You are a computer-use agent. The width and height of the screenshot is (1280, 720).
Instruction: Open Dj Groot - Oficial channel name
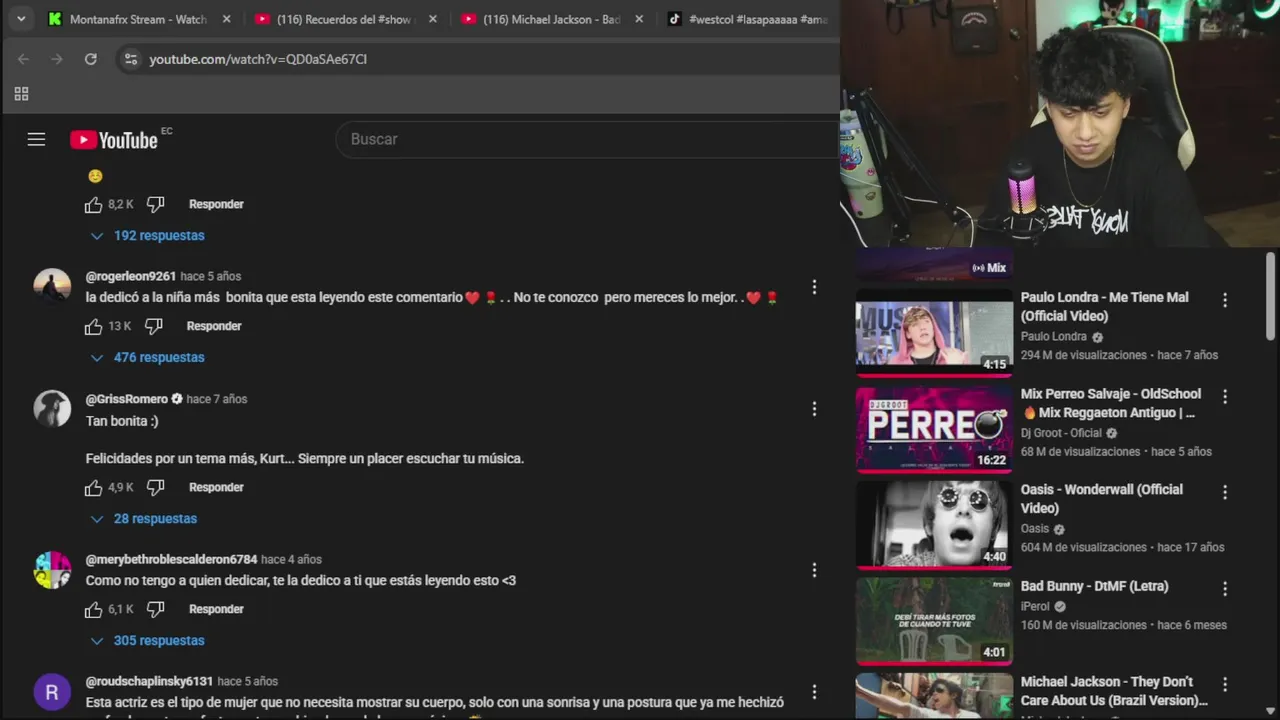[1061, 433]
